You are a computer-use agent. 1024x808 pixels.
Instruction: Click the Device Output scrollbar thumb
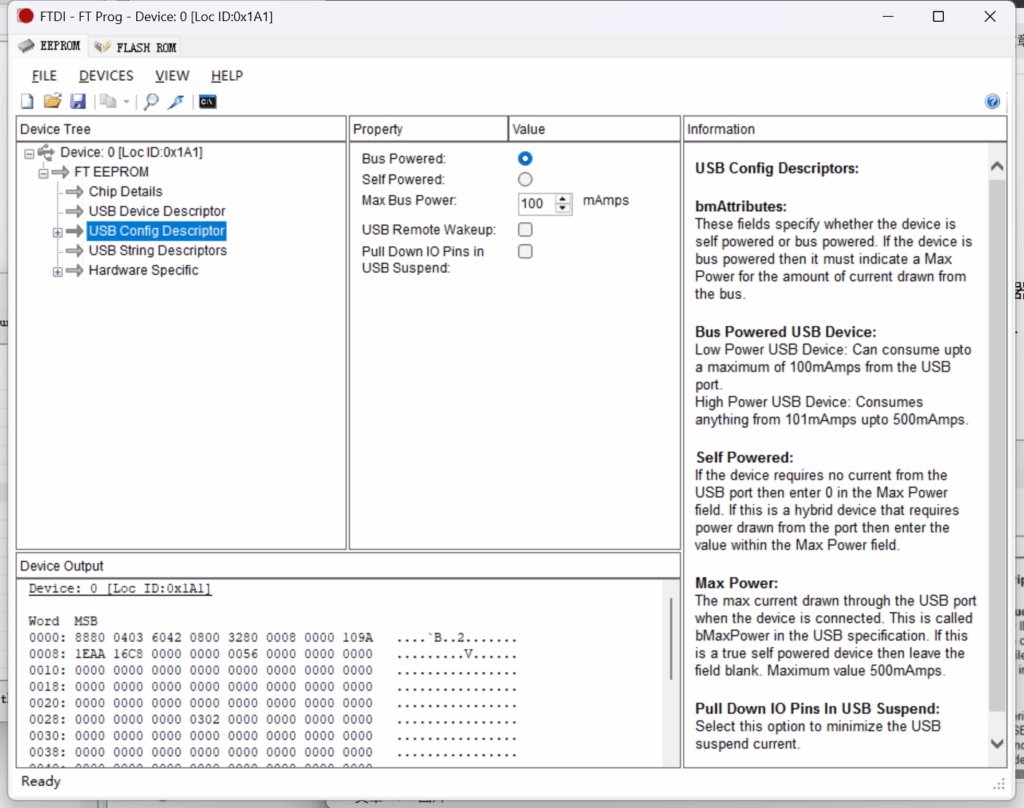(x=671, y=639)
